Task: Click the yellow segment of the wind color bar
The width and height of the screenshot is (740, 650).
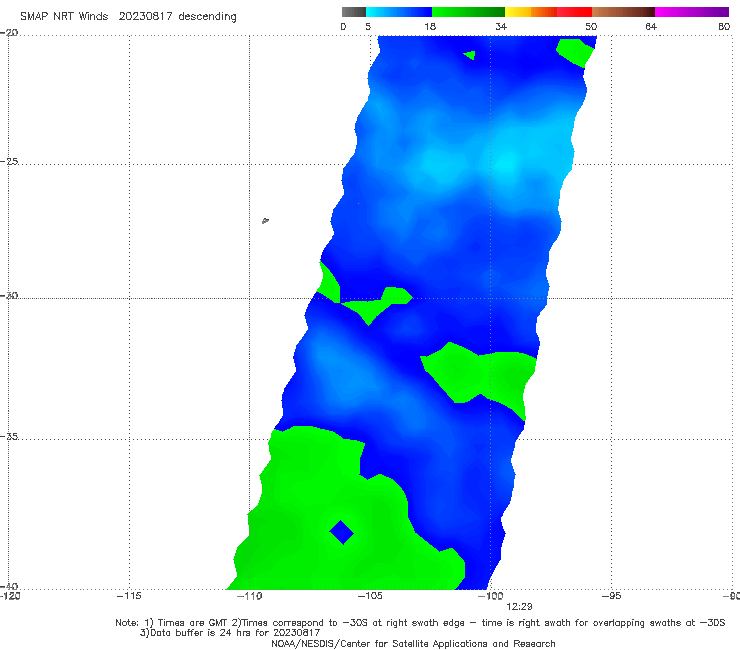Action: [518, 12]
